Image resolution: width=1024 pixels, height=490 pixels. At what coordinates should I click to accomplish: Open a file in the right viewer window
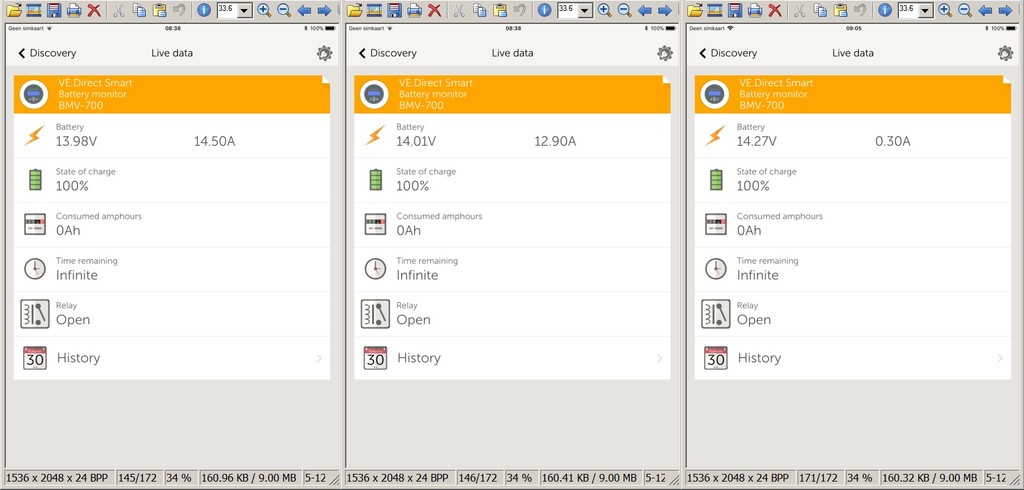(x=695, y=10)
